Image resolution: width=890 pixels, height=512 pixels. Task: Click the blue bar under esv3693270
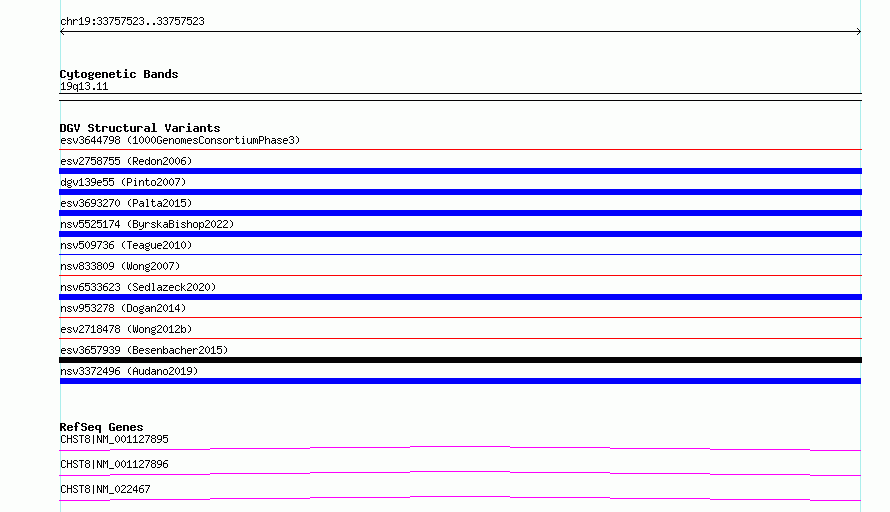tap(460, 213)
